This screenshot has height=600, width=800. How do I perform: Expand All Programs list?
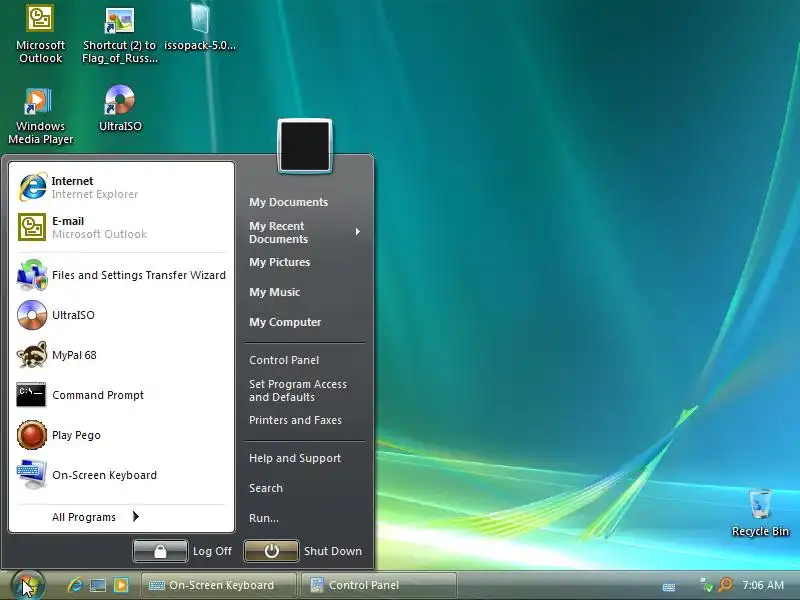95,517
